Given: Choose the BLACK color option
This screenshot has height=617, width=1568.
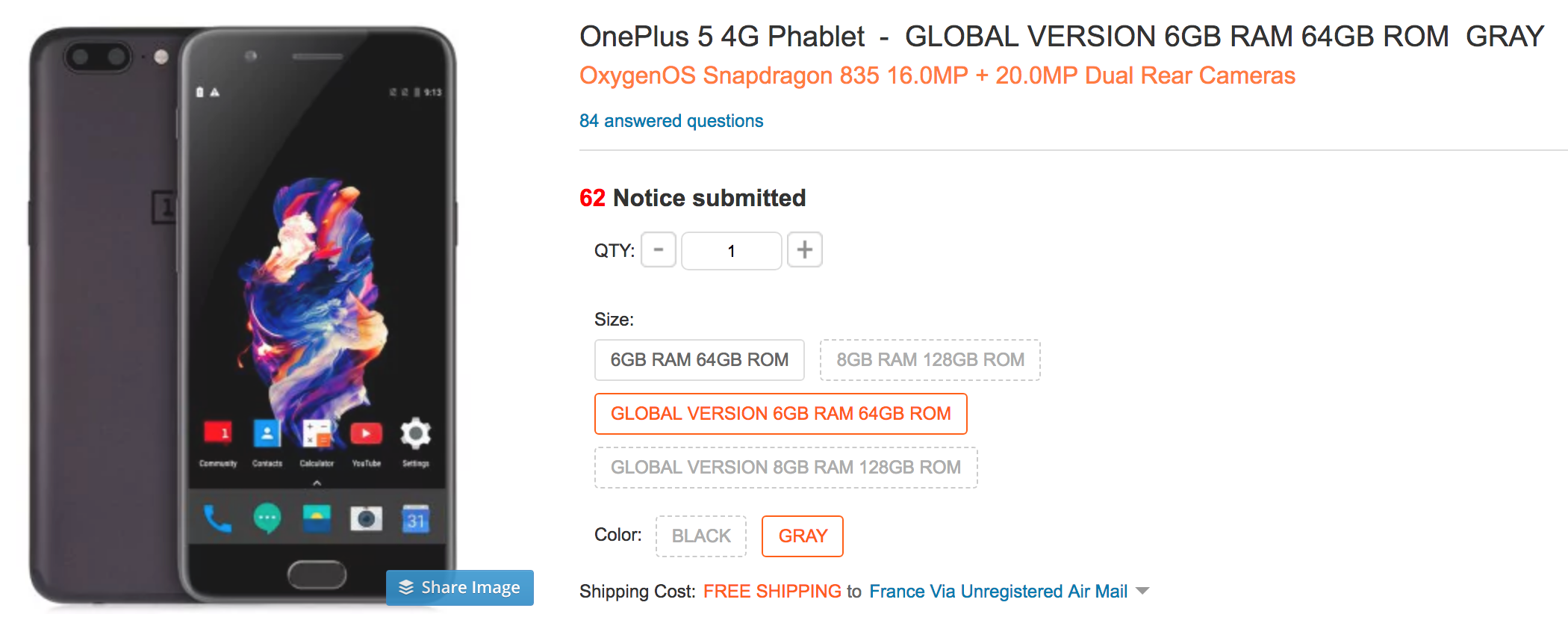Looking at the screenshot, I should coord(701,536).
